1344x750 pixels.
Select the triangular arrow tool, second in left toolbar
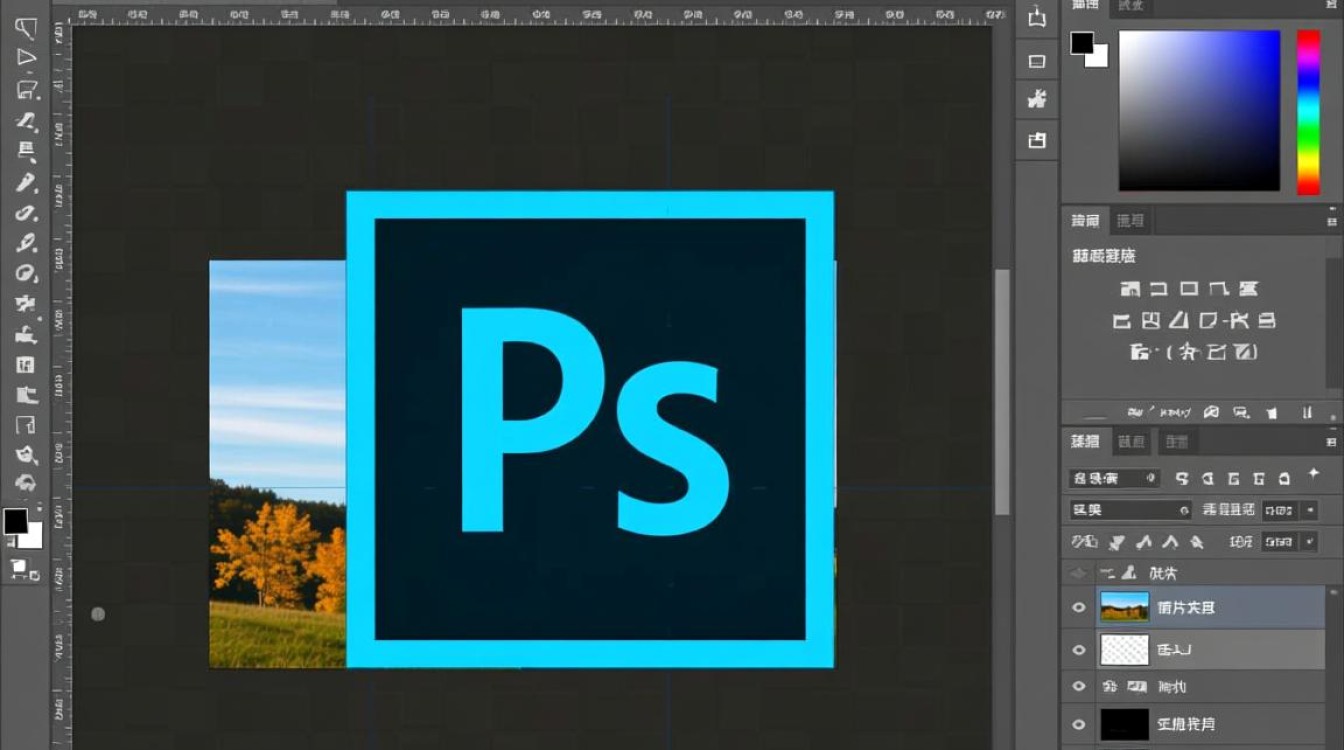[x=26, y=57]
